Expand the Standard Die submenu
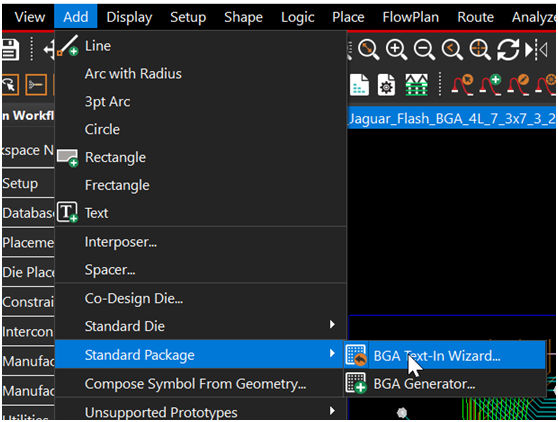558x422 pixels. pos(201,326)
